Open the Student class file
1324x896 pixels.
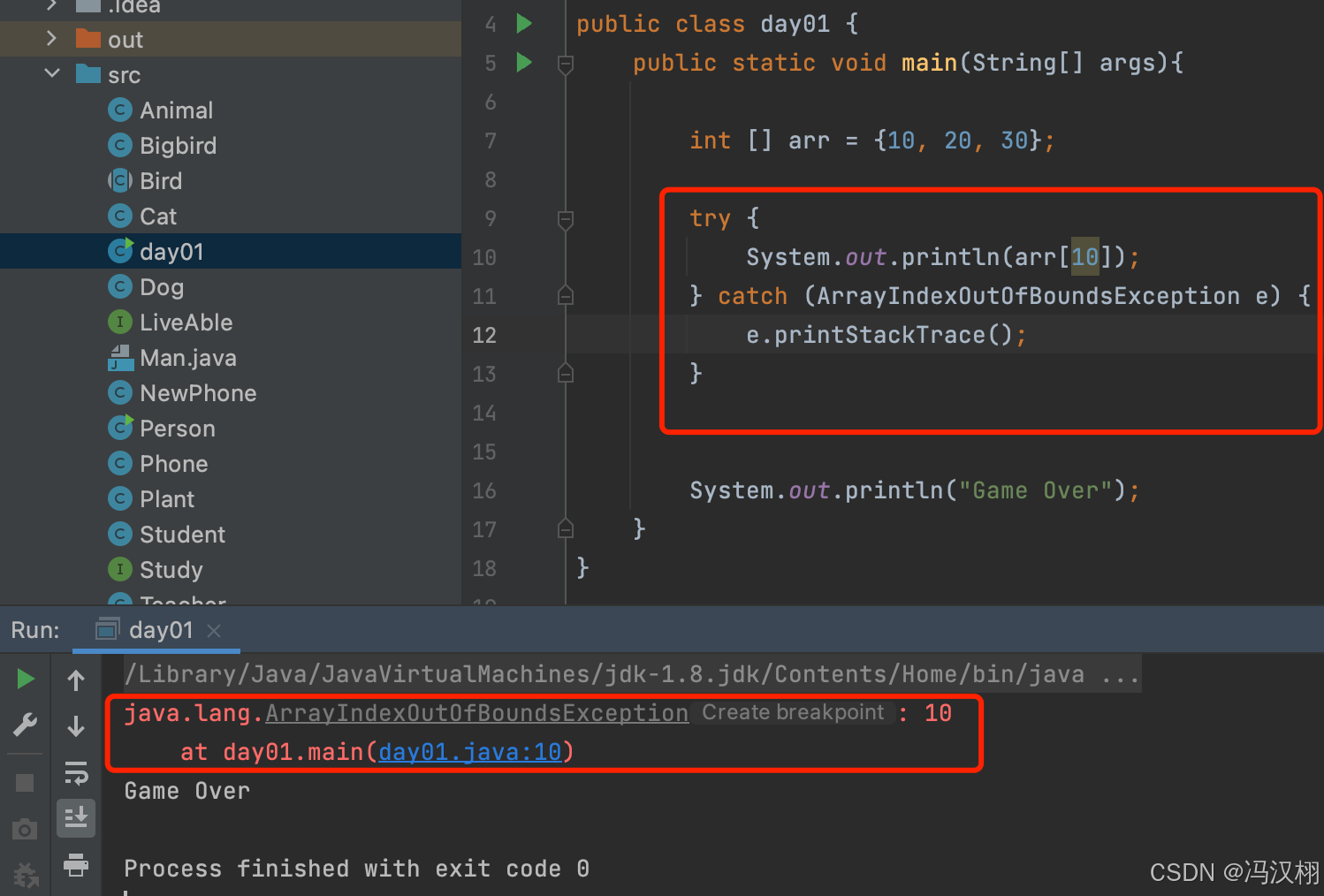tap(182, 535)
